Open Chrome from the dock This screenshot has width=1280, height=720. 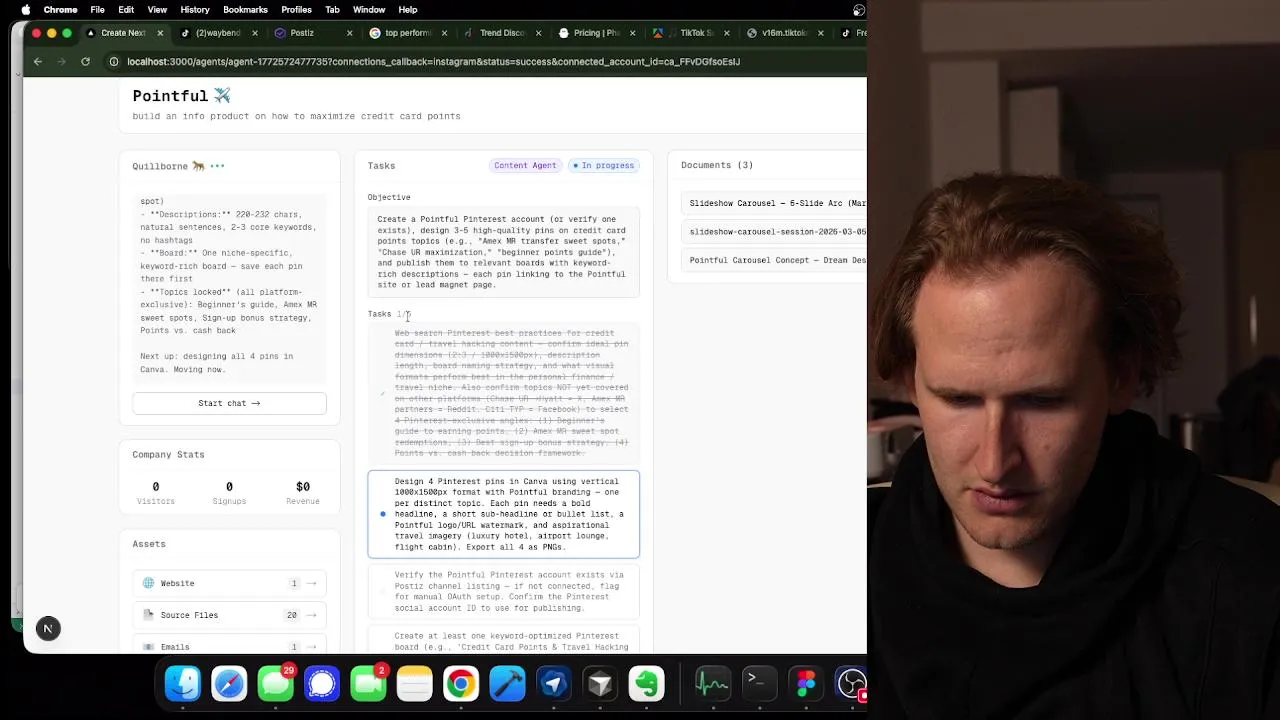click(x=461, y=684)
